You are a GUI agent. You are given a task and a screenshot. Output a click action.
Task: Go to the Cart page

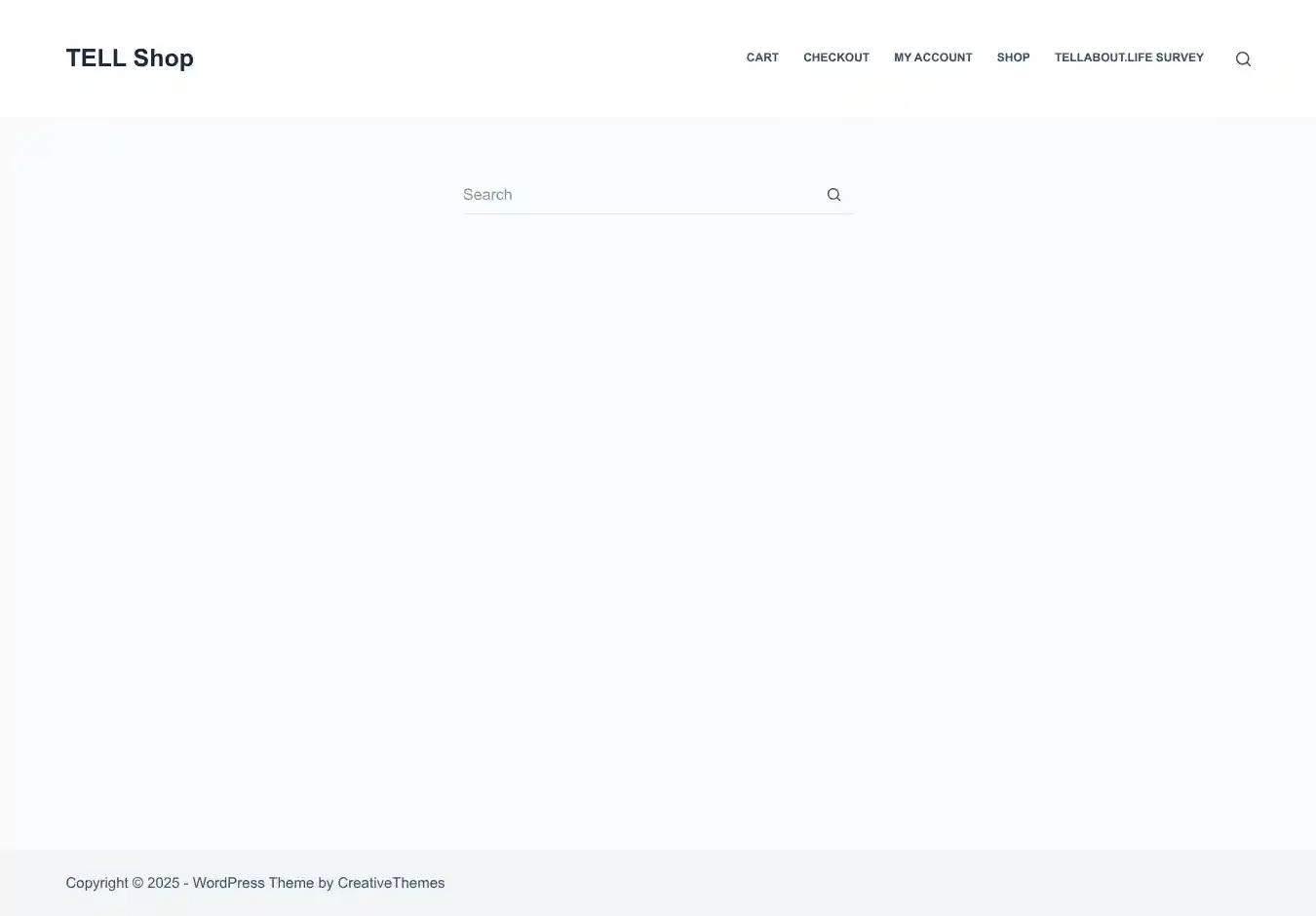click(762, 57)
